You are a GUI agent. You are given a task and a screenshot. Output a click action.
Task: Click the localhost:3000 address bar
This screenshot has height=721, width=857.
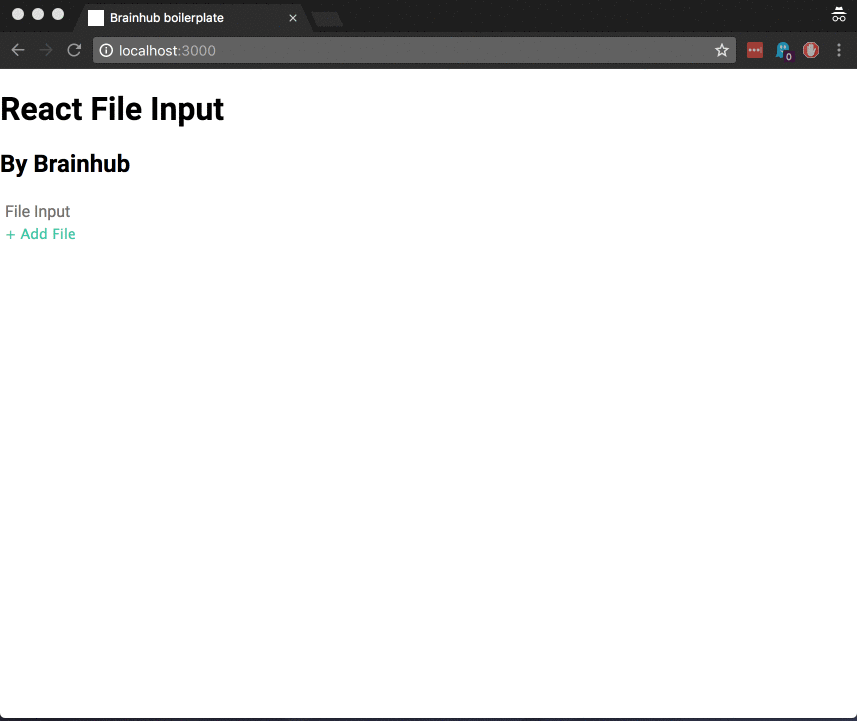tap(414, 50)
